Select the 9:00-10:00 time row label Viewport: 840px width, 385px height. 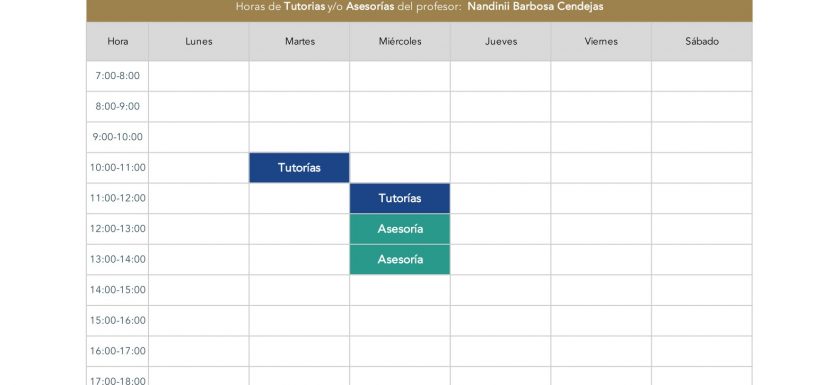117,137
